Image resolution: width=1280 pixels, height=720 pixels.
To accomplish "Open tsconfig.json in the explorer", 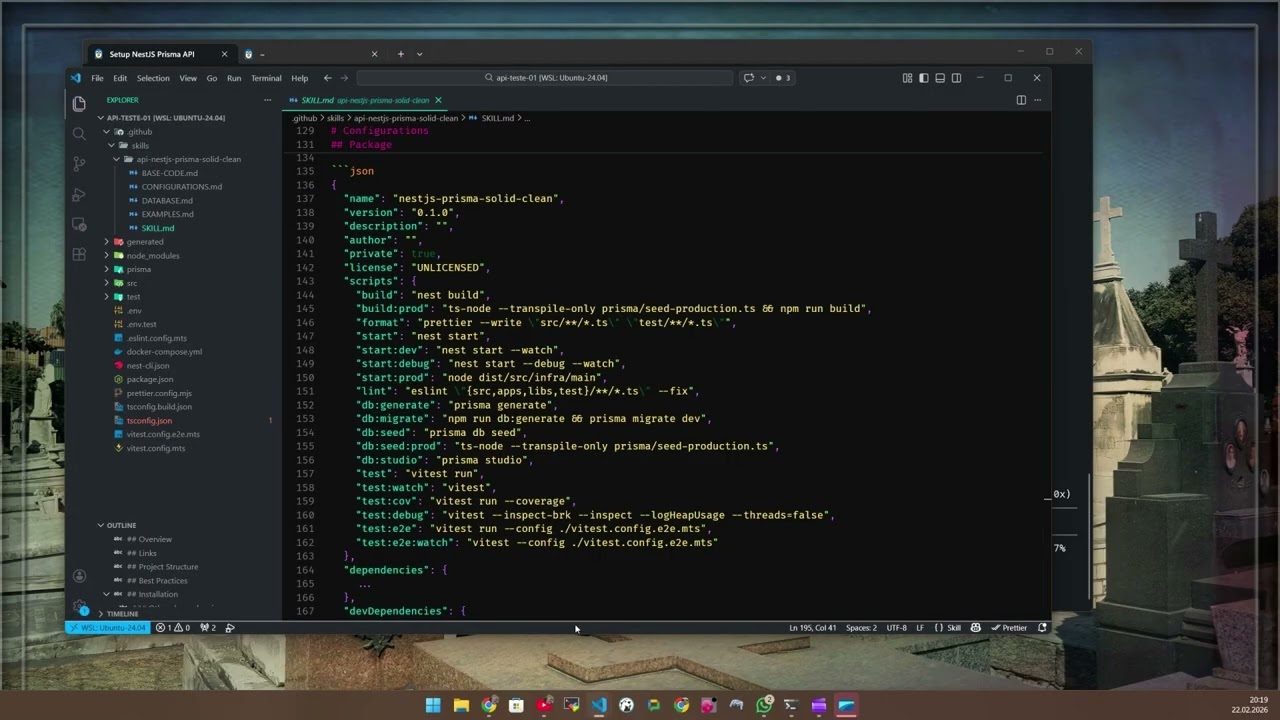I will 149,421.
